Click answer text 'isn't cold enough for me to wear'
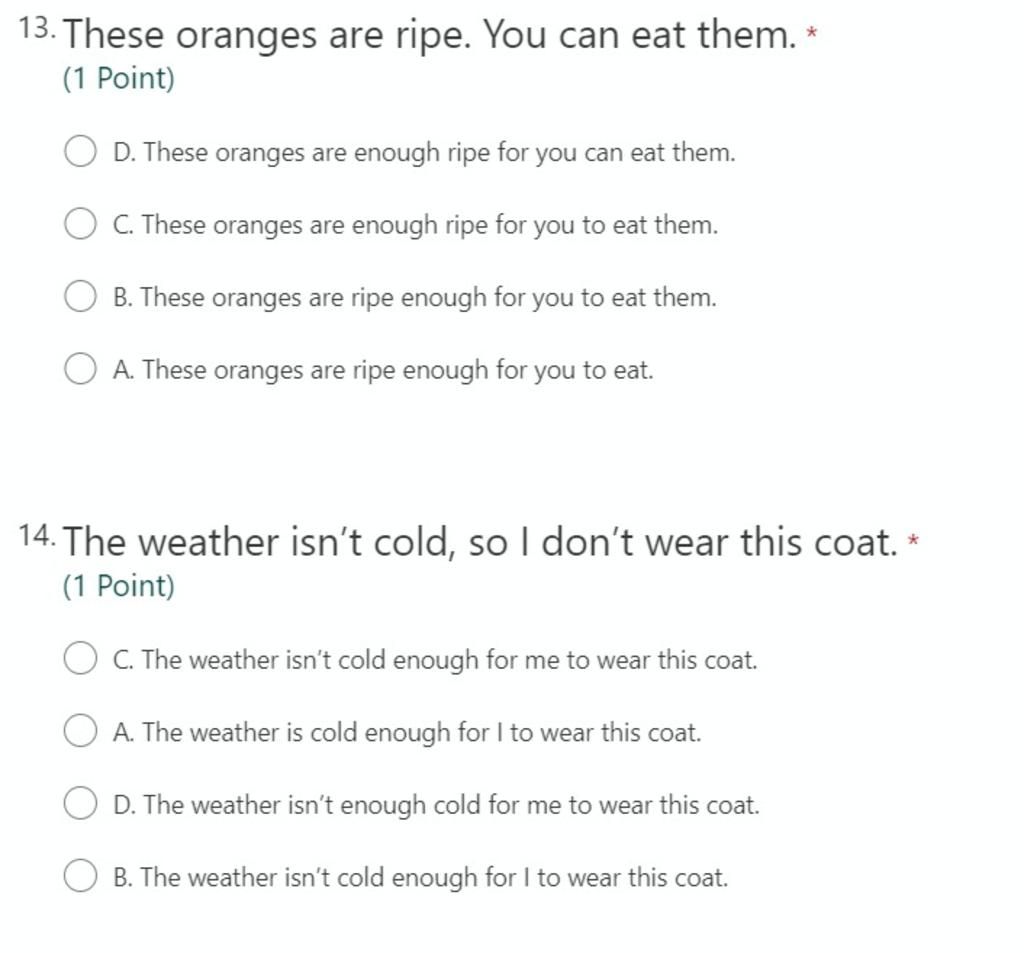The height and width of the screenshot is (953, 1024). [469, 660]
